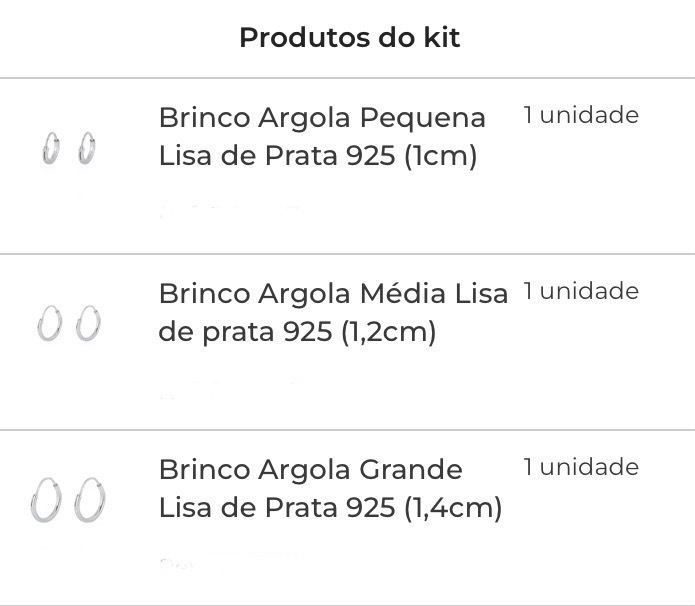Select 1 unidade for Argola Grande

point(581,467)
